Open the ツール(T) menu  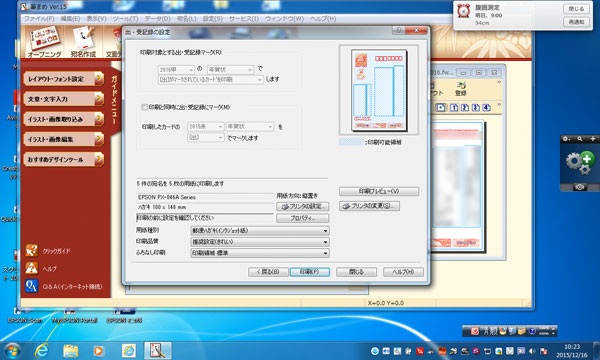click(x=125, y=18)
